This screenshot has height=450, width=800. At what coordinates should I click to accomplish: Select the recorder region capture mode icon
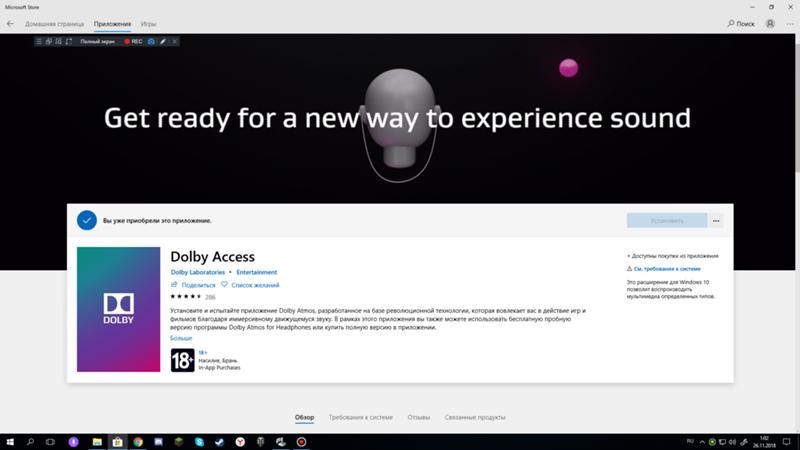point(58,41)
